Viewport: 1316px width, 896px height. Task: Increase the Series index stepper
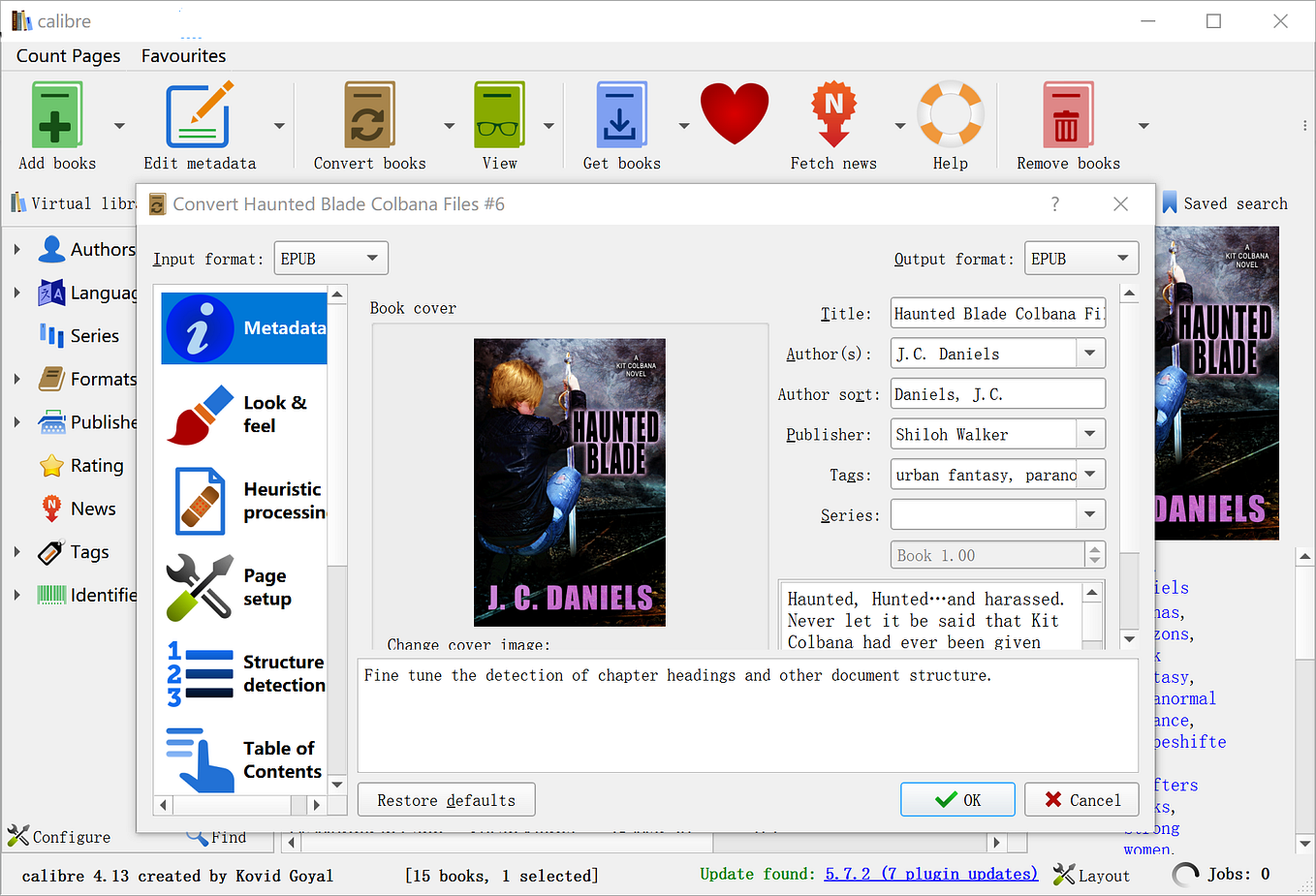click(1095, 549)
